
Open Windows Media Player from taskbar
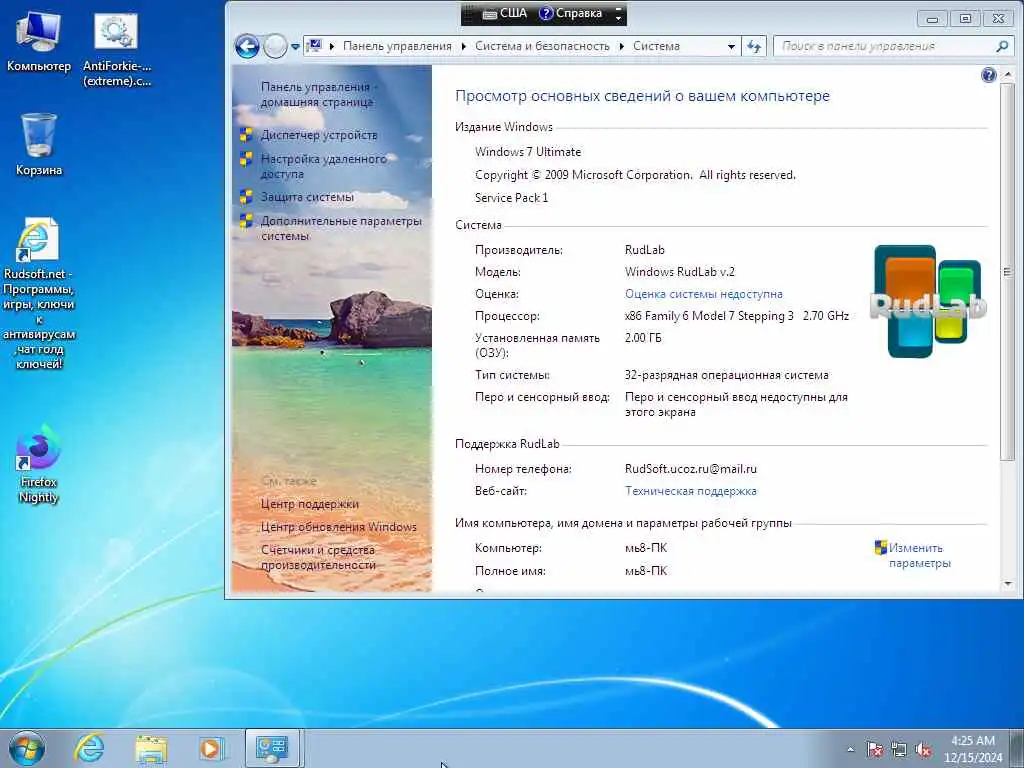coord(211,748)
